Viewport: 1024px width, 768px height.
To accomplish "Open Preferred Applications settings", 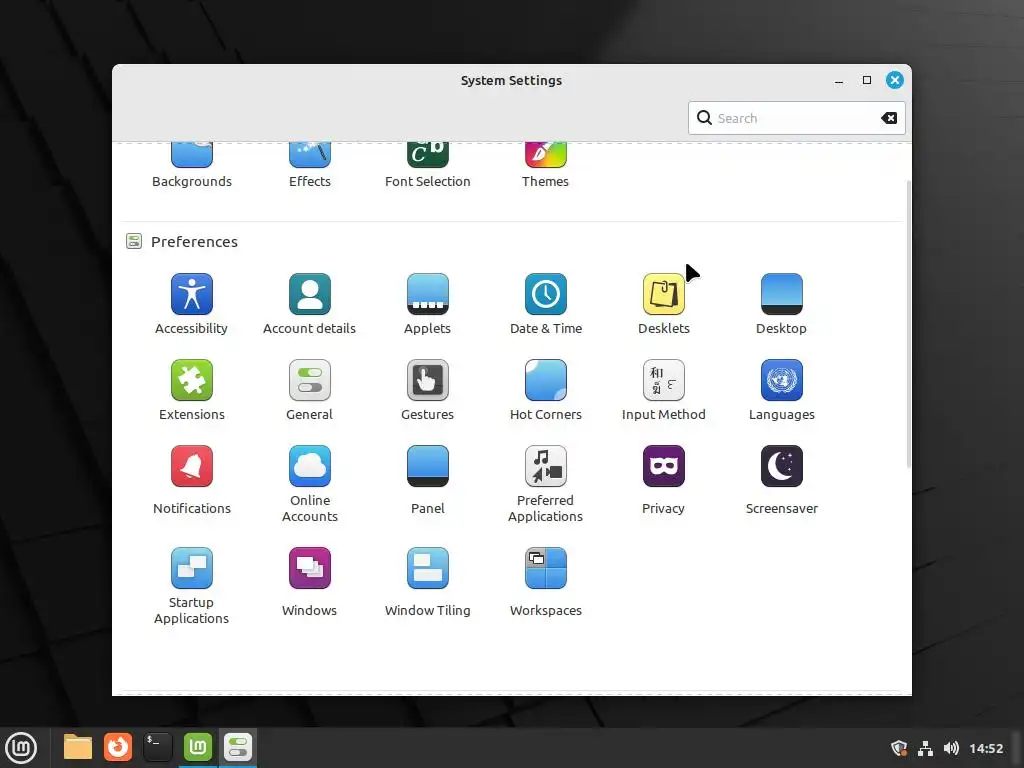I will coord(545,485).
